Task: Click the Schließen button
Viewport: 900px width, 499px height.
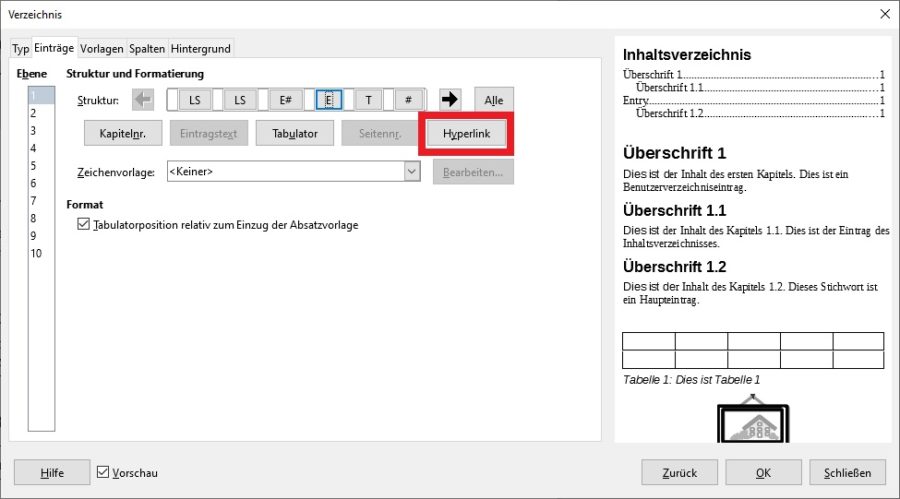Action: 847,473
